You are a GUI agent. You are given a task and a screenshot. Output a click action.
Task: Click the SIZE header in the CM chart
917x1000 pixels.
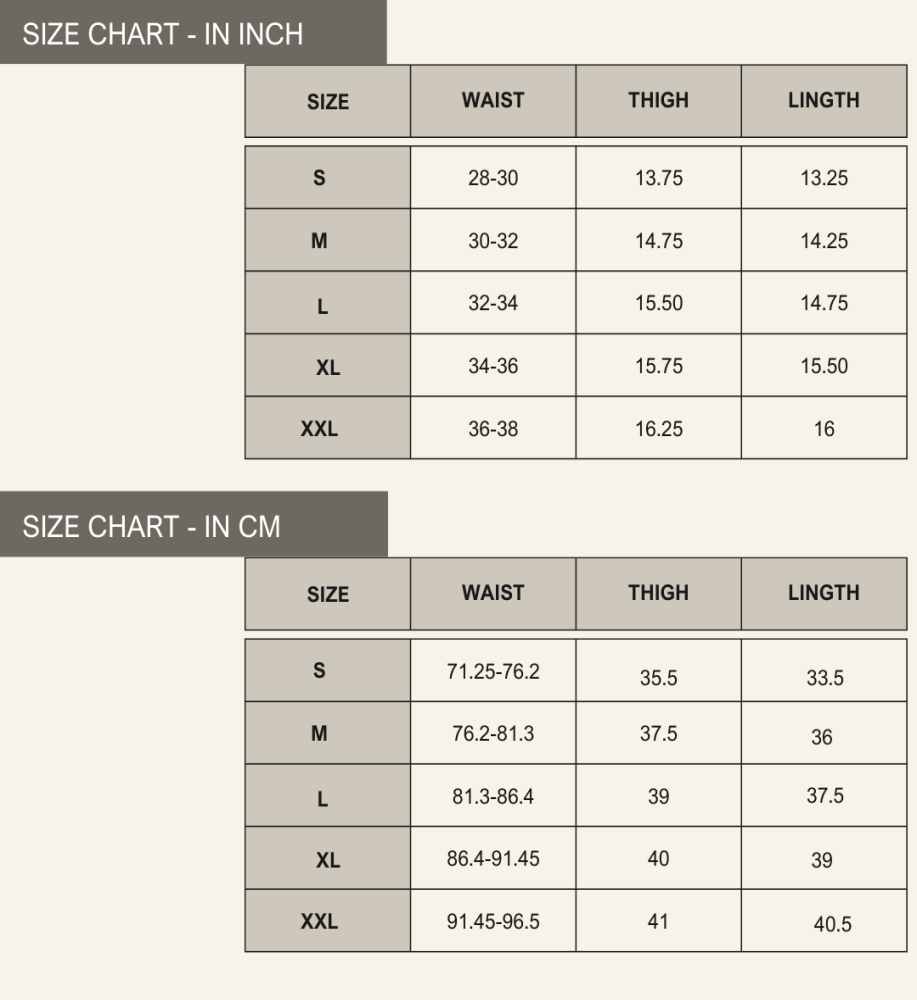tap(327, 595)
